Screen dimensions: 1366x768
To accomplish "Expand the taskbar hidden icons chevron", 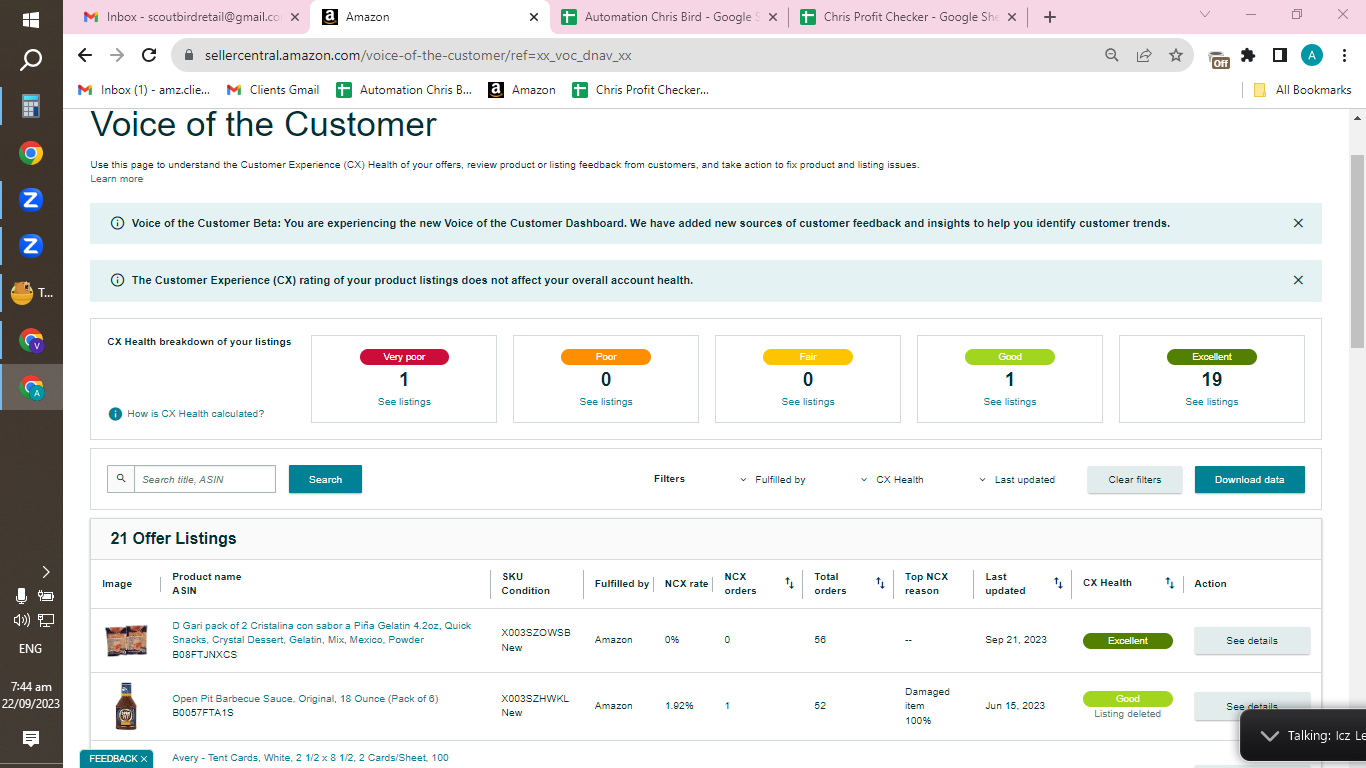I will coord(45,572).
